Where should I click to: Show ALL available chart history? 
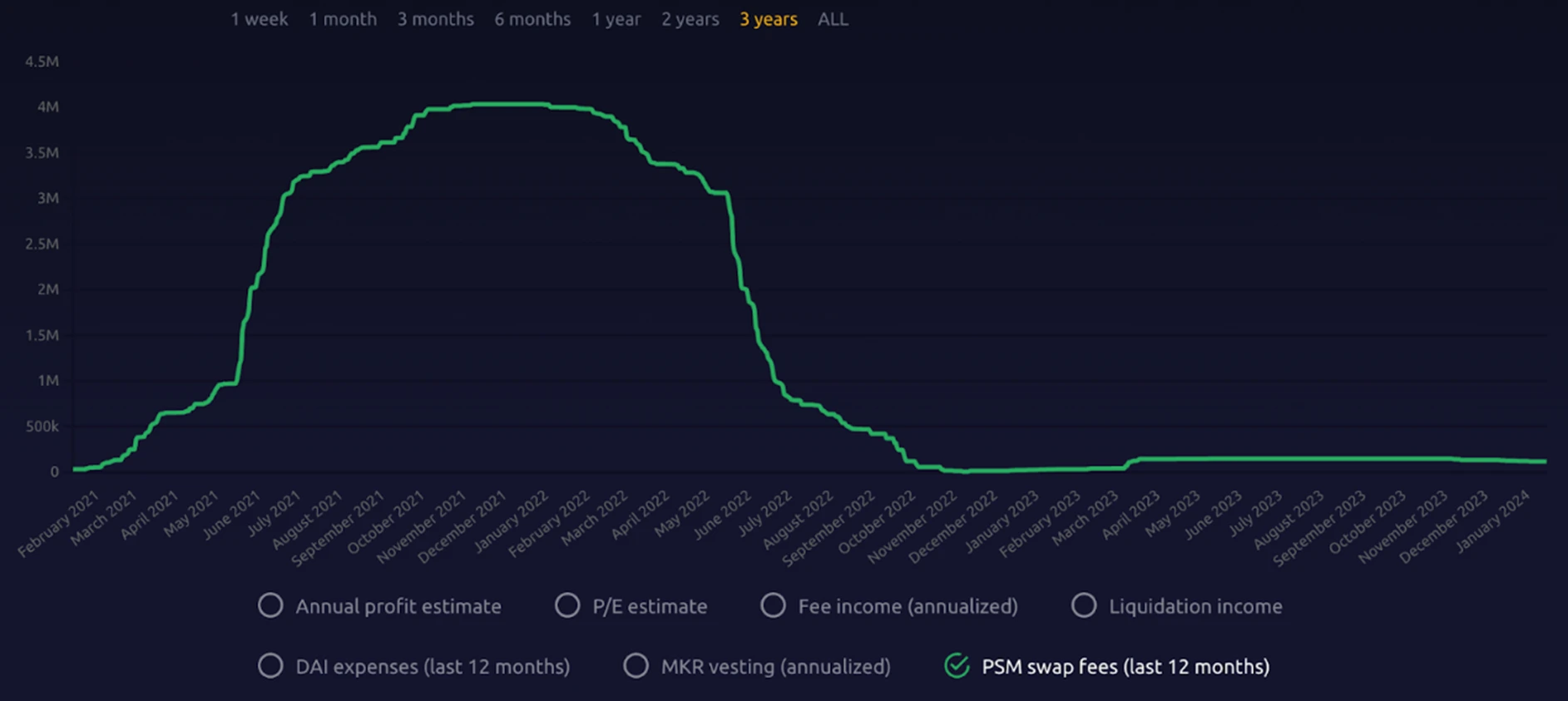coord(833,19)
